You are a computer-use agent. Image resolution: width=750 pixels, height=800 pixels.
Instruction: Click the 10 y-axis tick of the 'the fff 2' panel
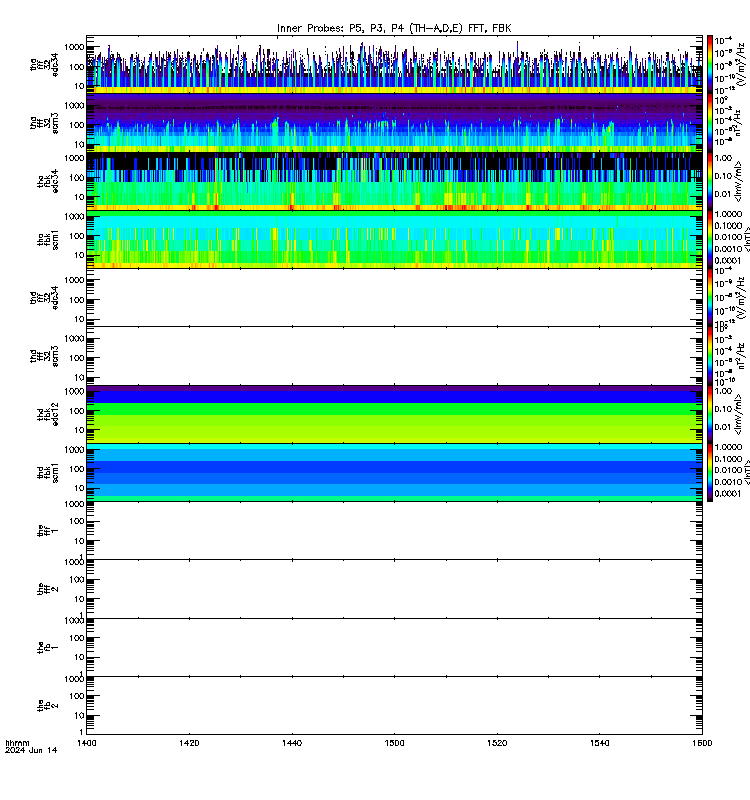[79, 599]
